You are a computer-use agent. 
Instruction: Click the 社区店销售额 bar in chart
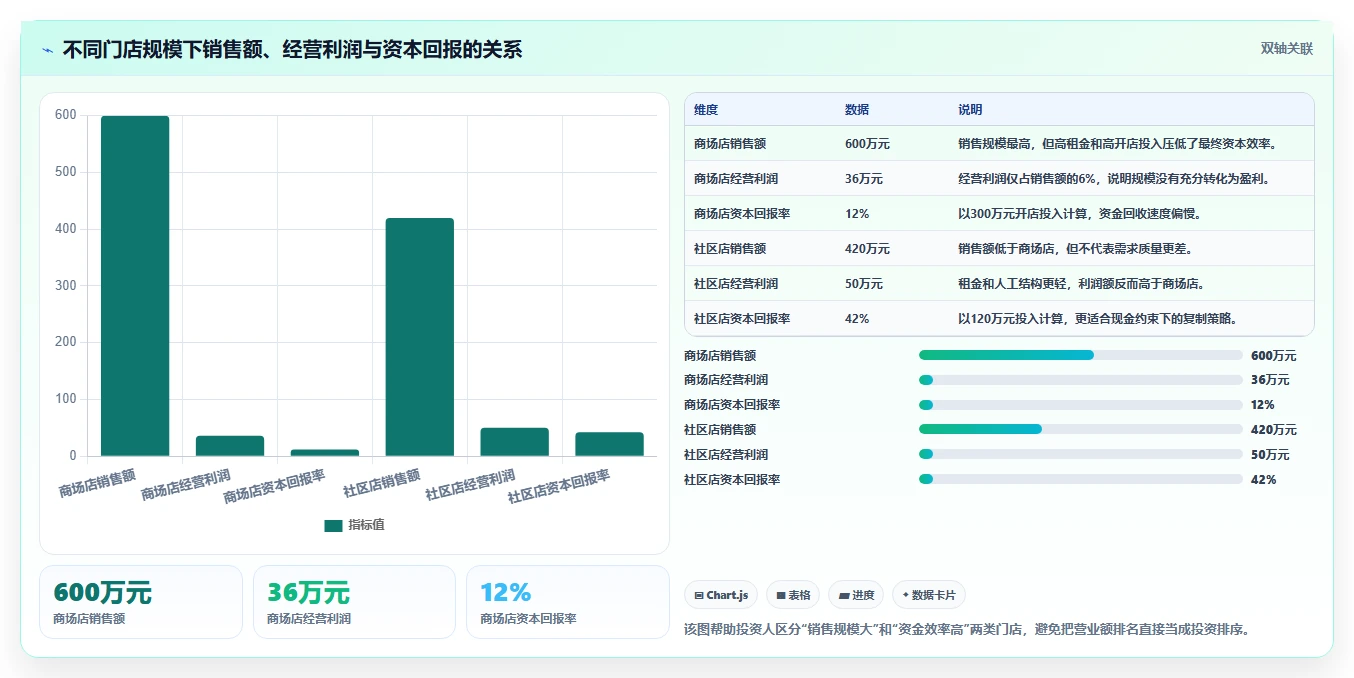click(420, 337)
